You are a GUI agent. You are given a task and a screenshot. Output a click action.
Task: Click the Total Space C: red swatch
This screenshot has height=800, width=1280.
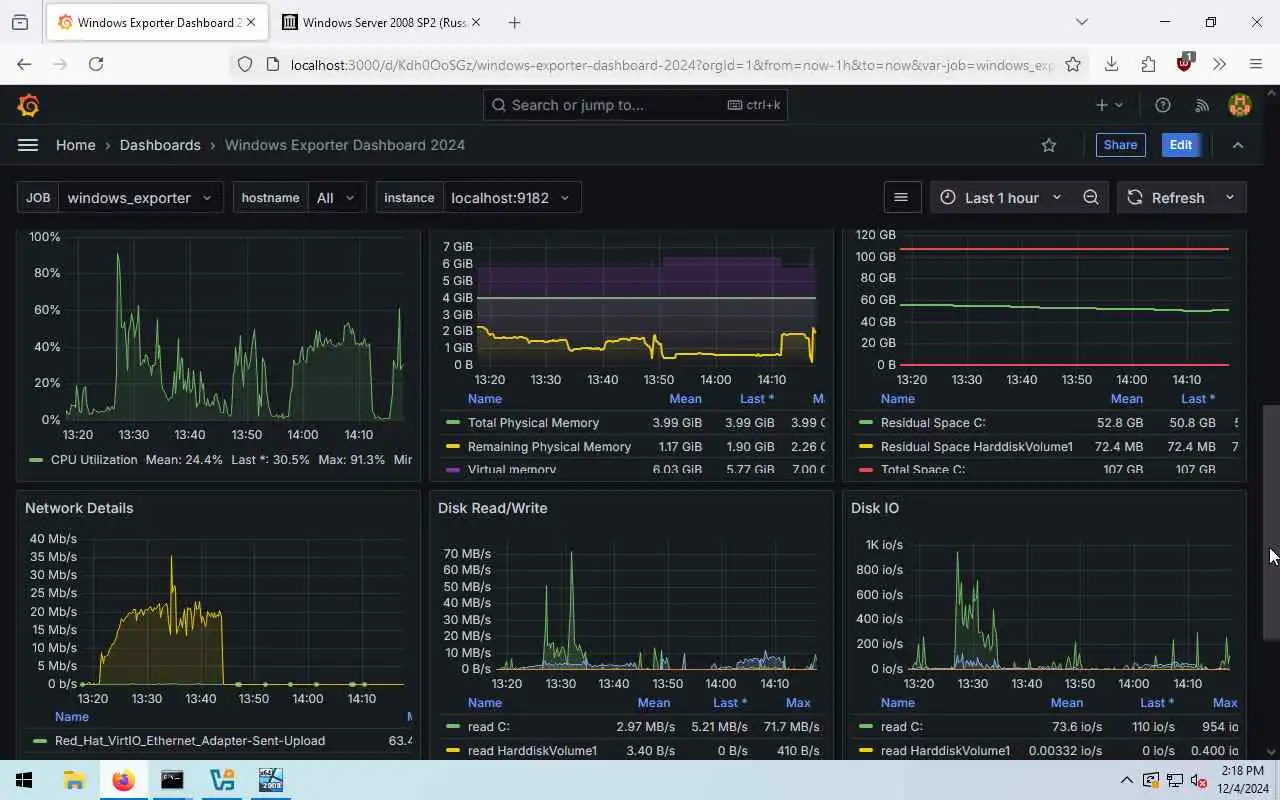pyautogui.click(x=866, y=470)
